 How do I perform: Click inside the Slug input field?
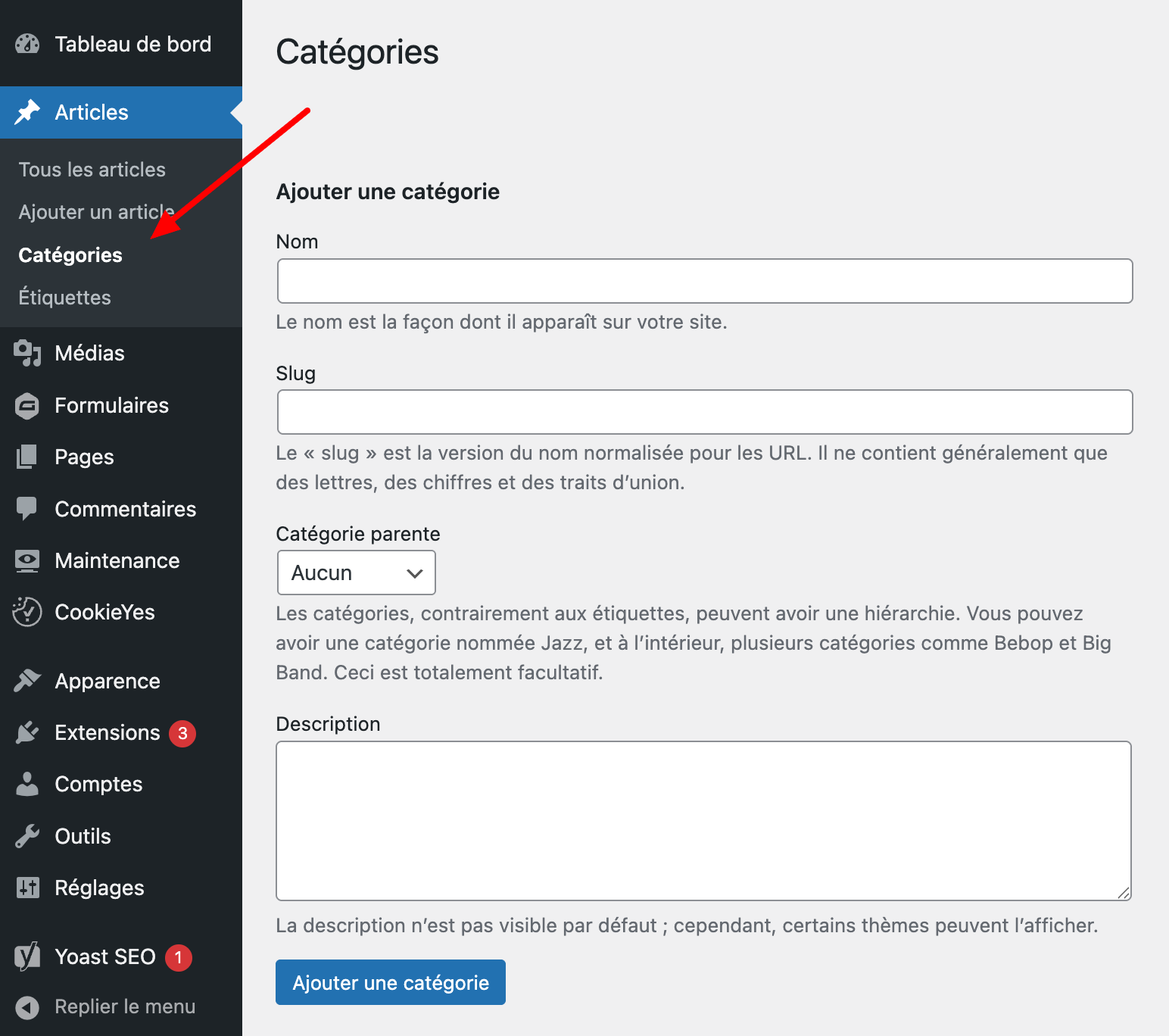(x=704, y=412)
